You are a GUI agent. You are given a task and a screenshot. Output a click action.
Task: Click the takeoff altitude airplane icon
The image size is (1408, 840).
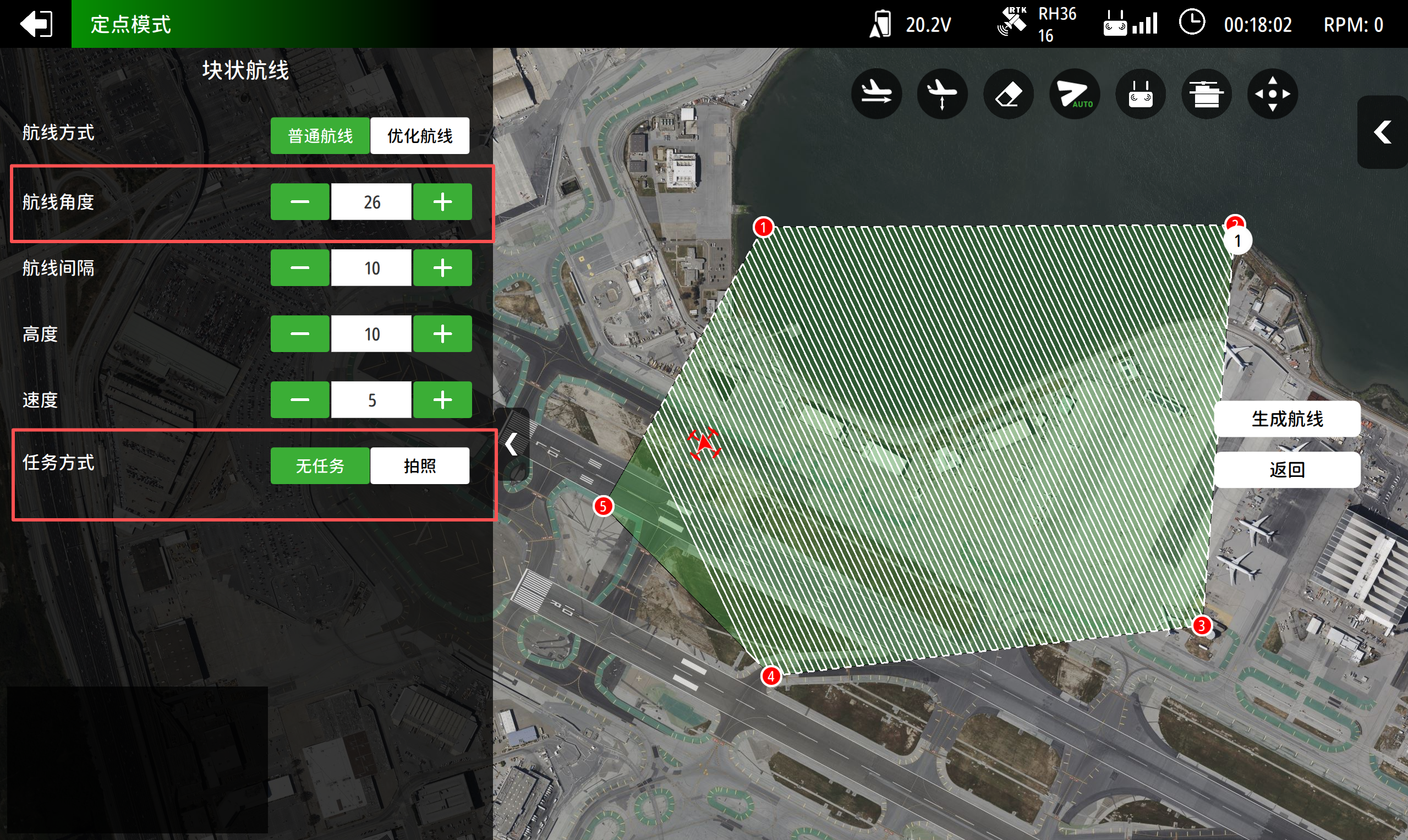(941, 94)
